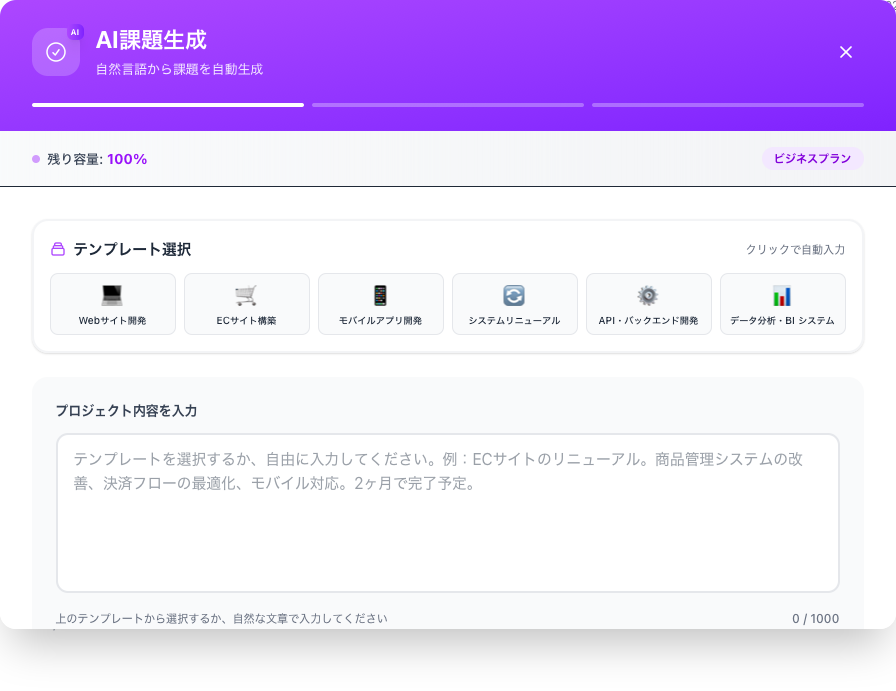This screenshot has height=691, width=896.
Task: Click the purple icon beside テンプレート選択
Action: coord(58,250)
